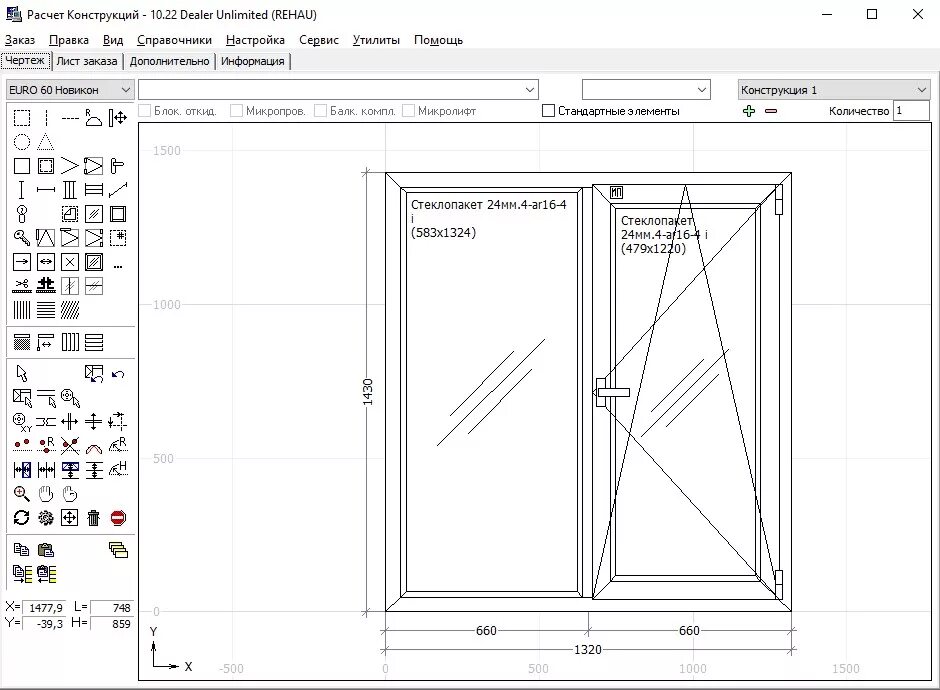Viewport: 940px width, 690px height.
Task: Click the stacked yellow layers icon
Action: pos(118,550)
